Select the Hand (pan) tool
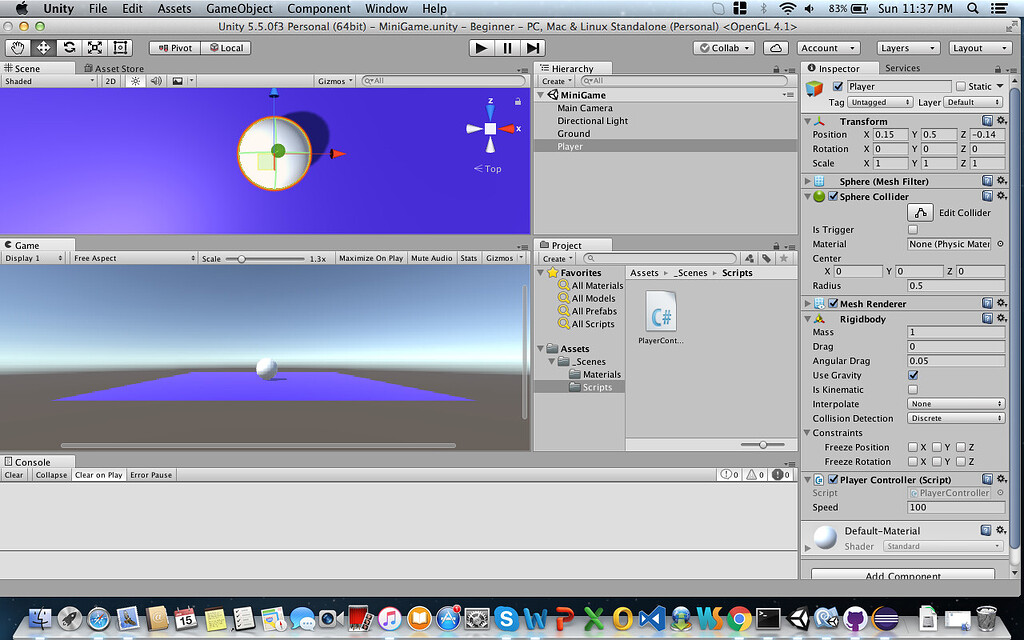 pos(17,47)
